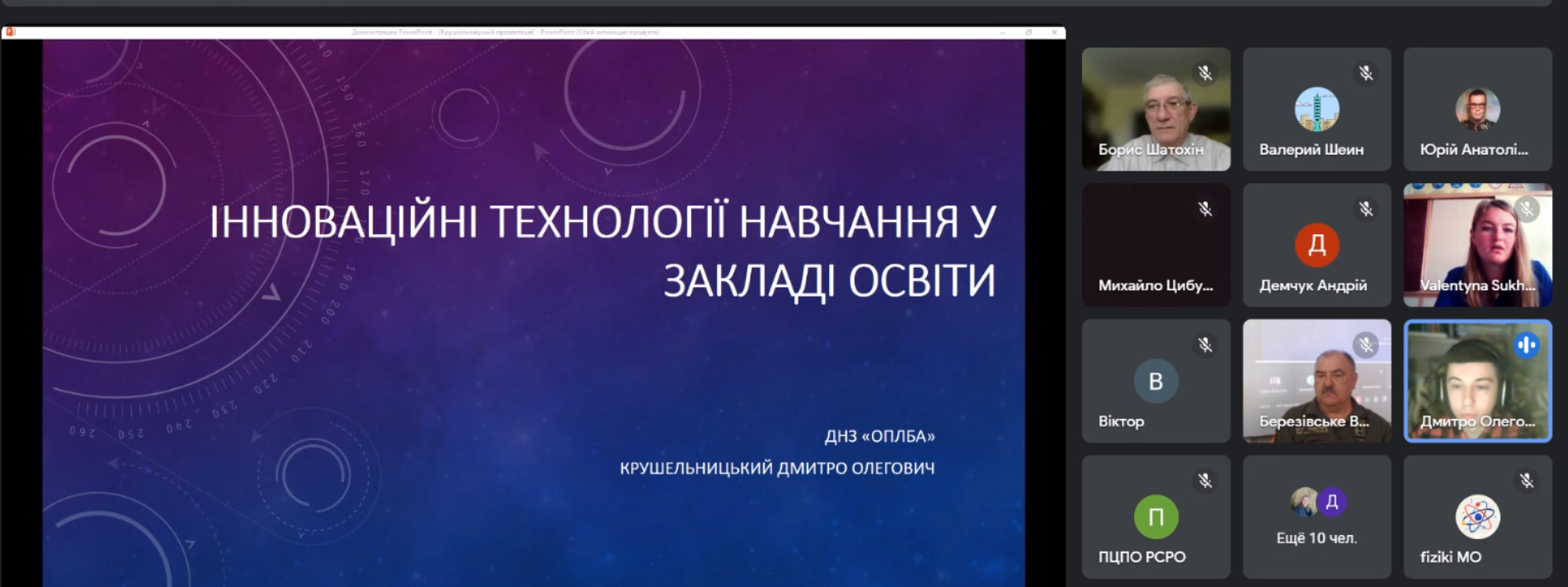Select Юрій Анатолі's profile picture
The height and width of the screenshot is (587, 1568).
click(x=1477, y=109)
